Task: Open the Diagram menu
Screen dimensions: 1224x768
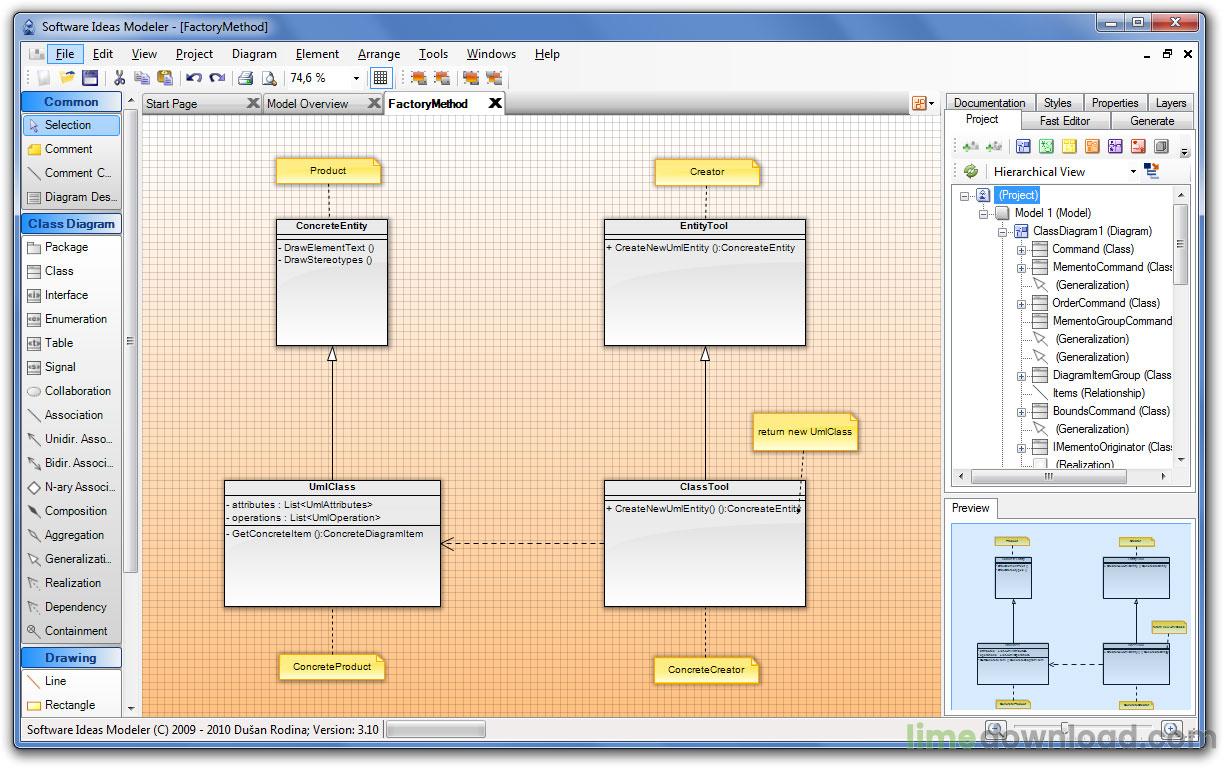Action: coord(254,54)
